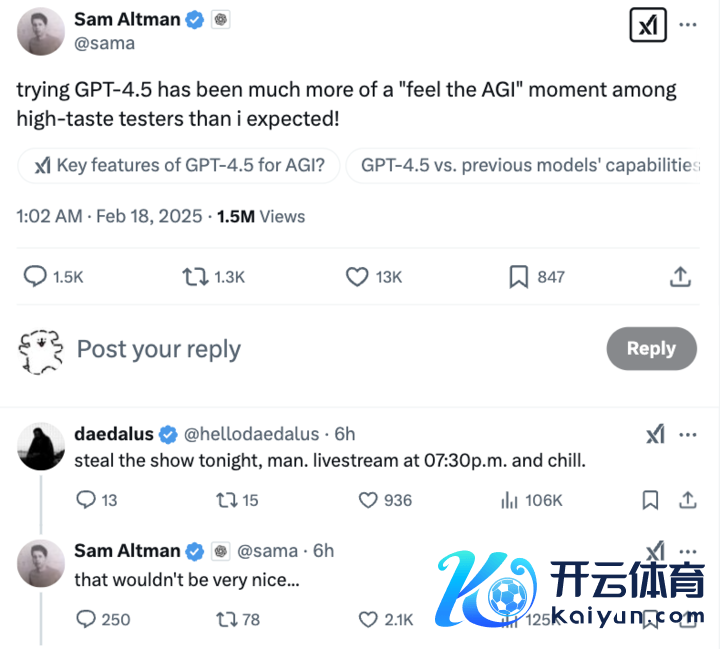Click the Grok icon on main post

click(x=648, y=26)
